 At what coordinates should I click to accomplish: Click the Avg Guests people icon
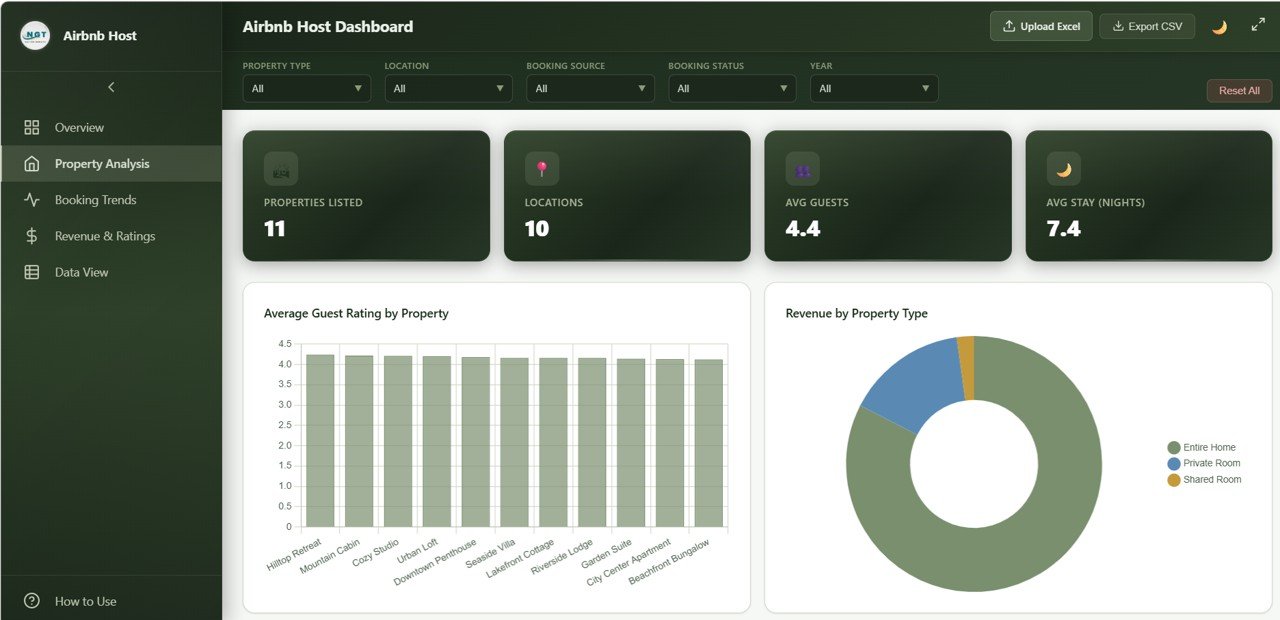pos(802,169)
